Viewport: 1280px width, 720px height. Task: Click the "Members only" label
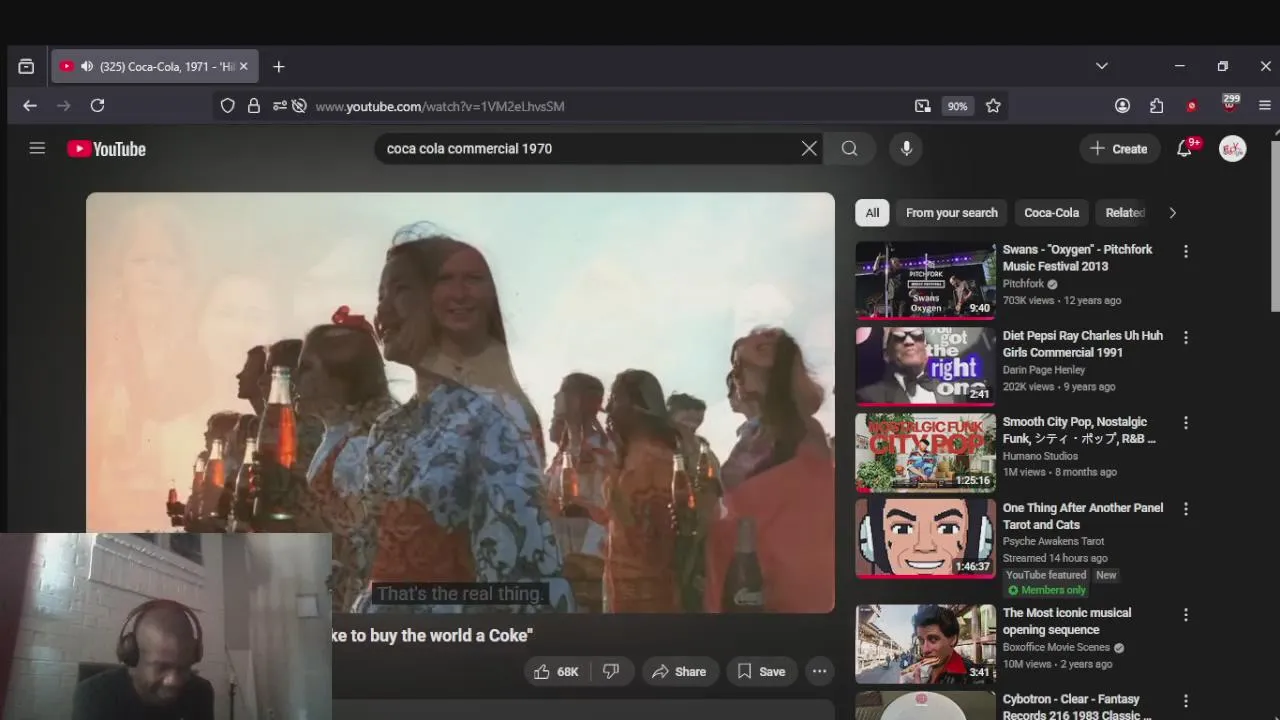(x=1047, y=590)
